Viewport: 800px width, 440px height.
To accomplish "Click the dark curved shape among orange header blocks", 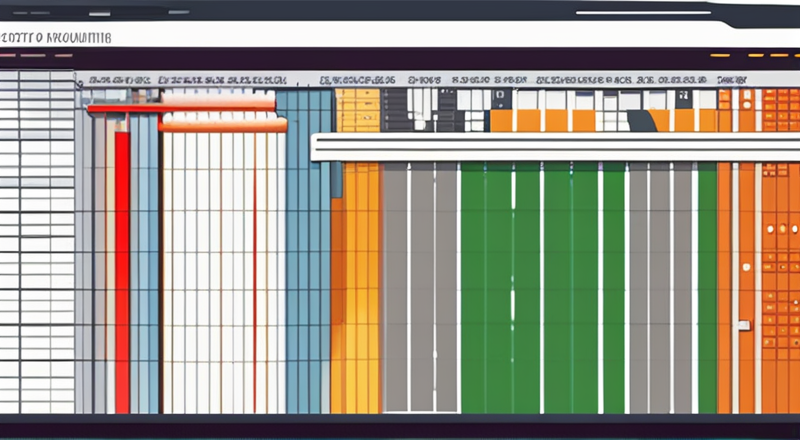I will point(642,121).
